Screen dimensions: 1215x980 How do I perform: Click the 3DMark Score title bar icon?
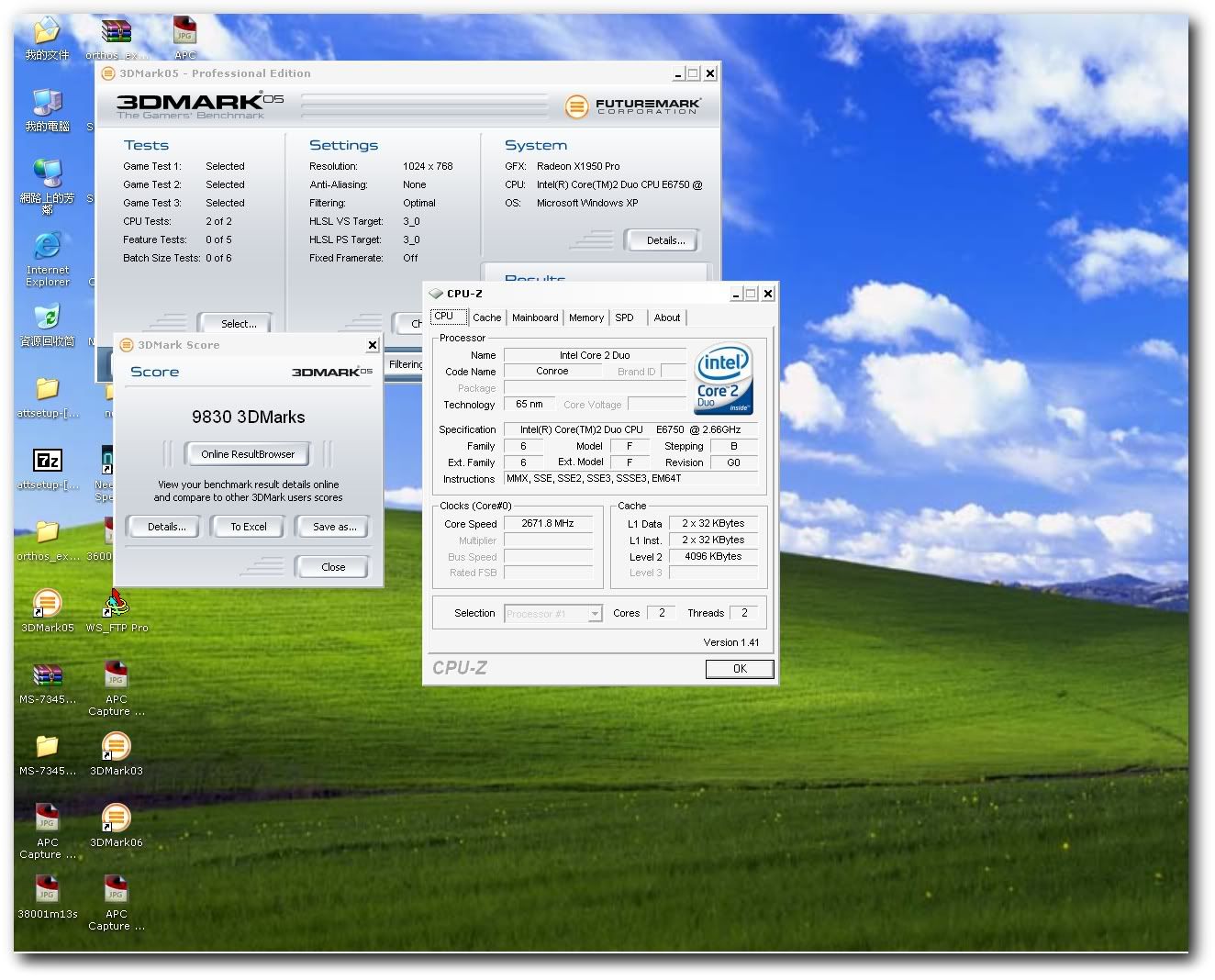click(x=127, y=345)
